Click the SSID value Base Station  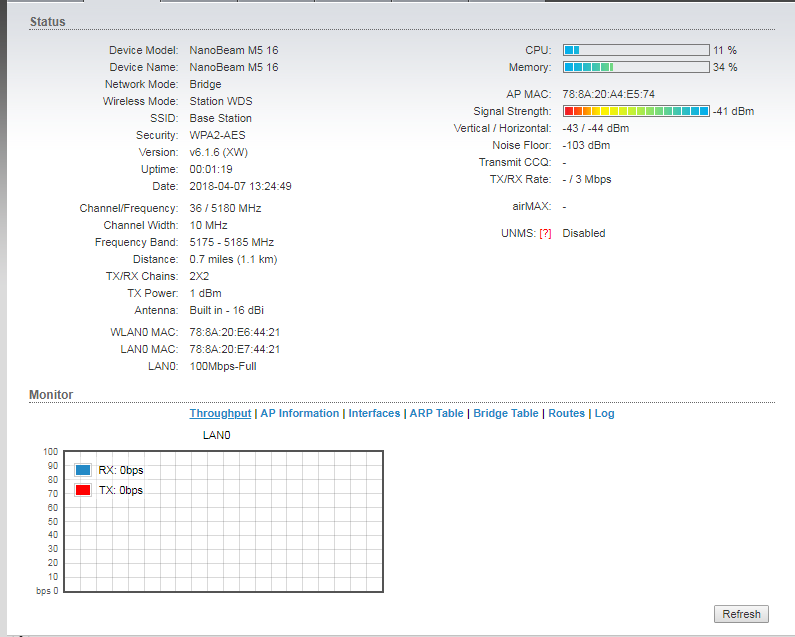(x=221, y=118)
